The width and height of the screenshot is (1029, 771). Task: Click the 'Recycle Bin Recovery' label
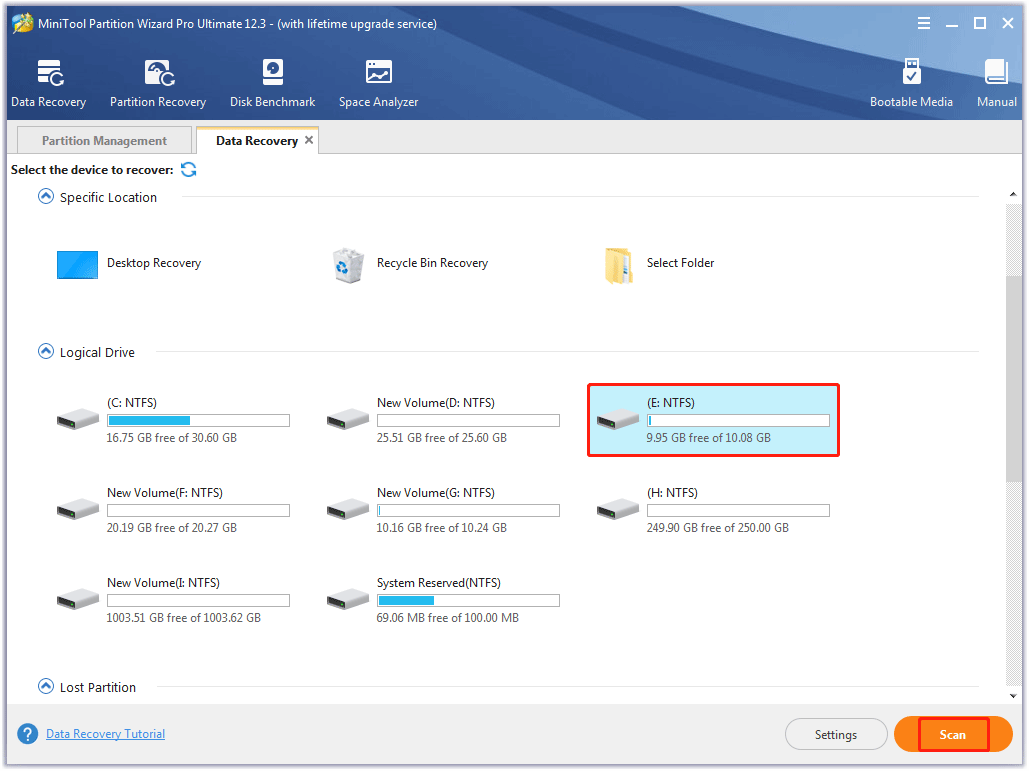click(432, 263)
